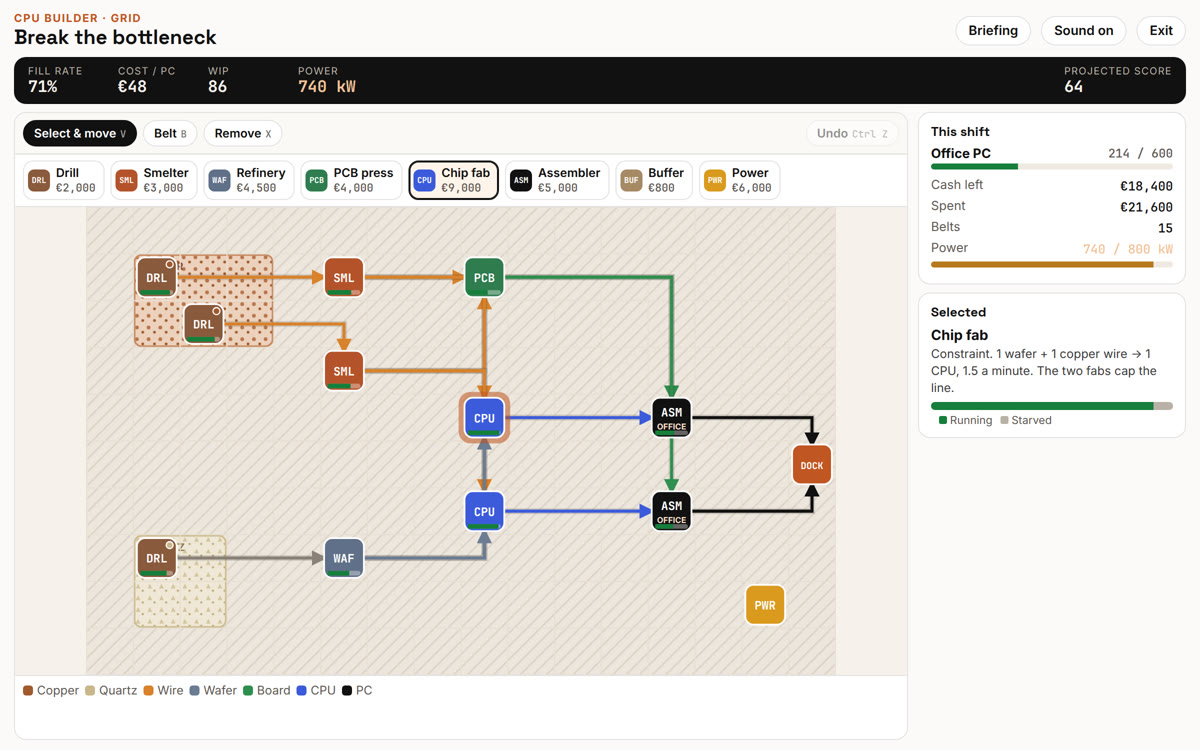Pick the Smelter building card
This screenshot has width=1200, height=750.
tap(154, 180)
